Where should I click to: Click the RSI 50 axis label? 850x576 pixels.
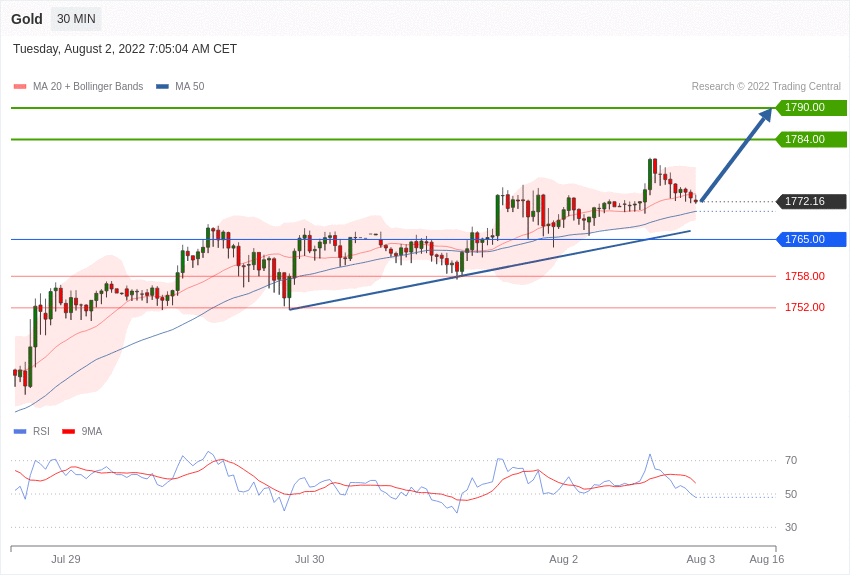click(791, 494)
